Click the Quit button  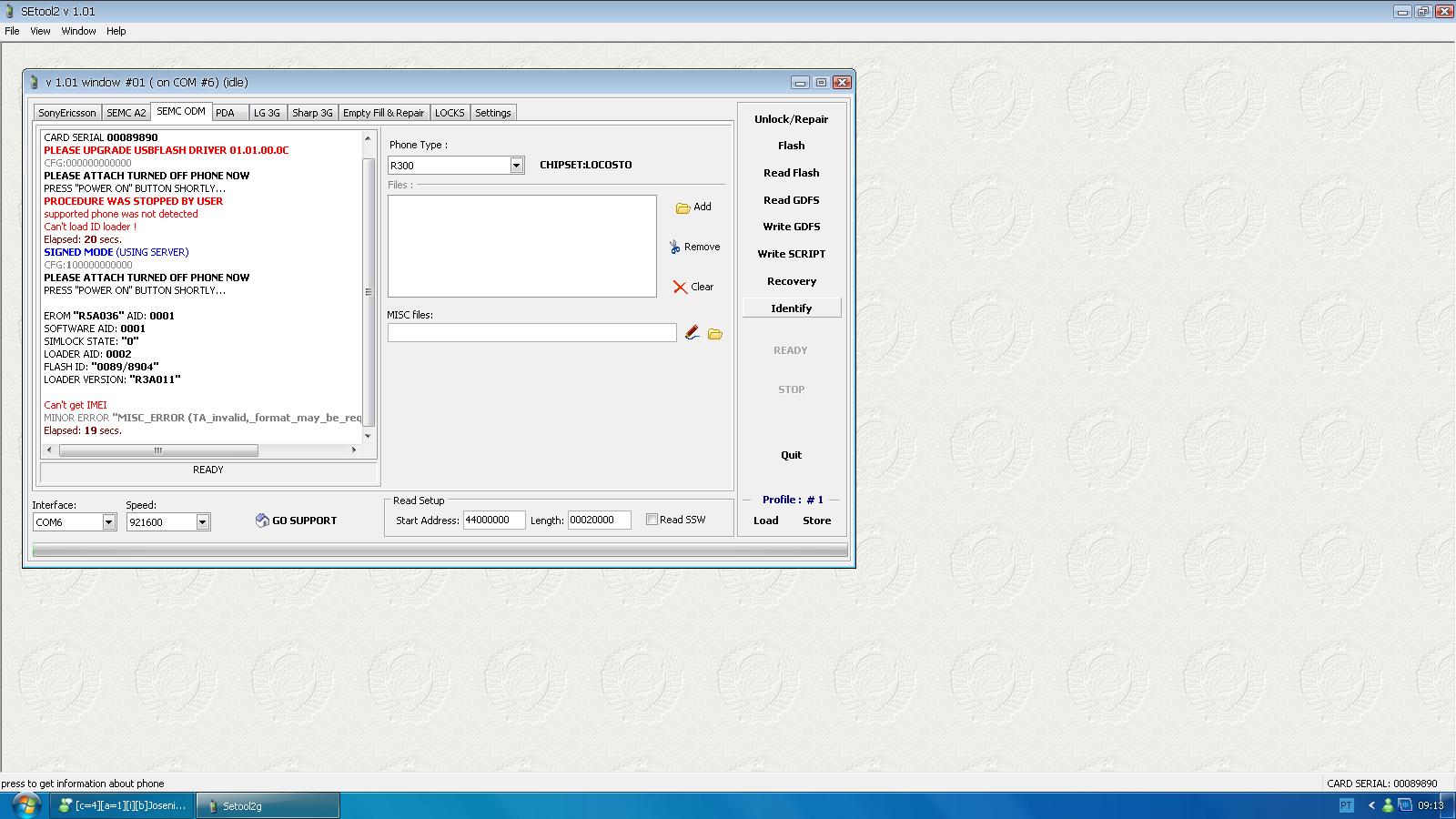coord(792,455)
